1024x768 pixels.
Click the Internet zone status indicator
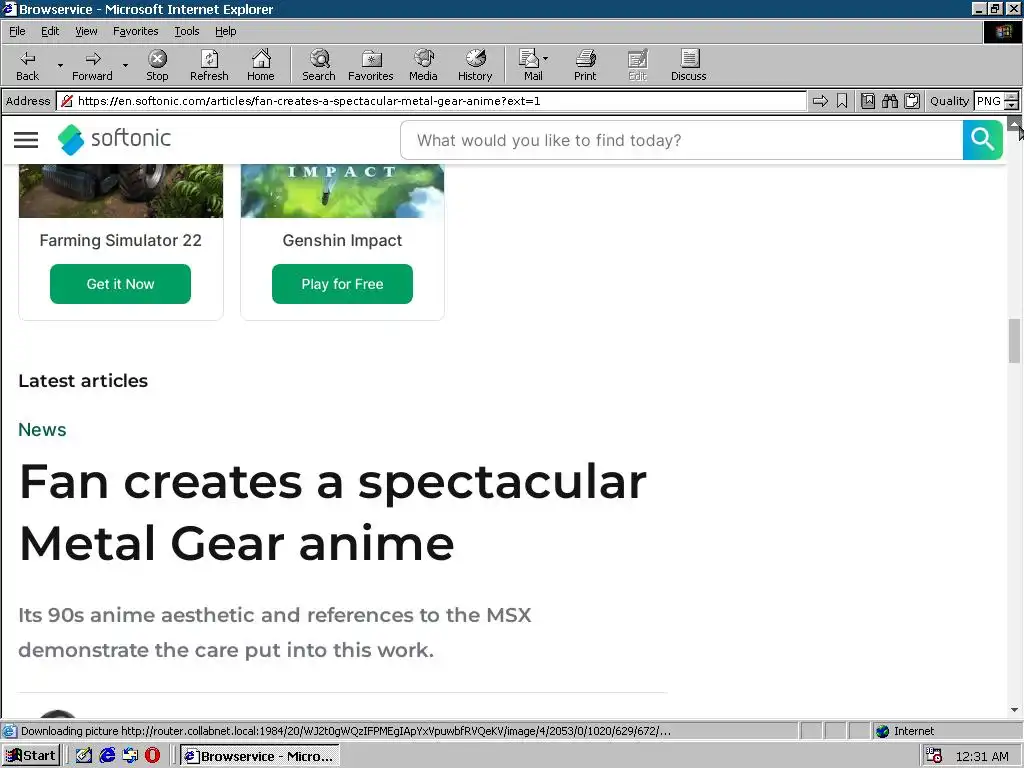coord(907,731)
